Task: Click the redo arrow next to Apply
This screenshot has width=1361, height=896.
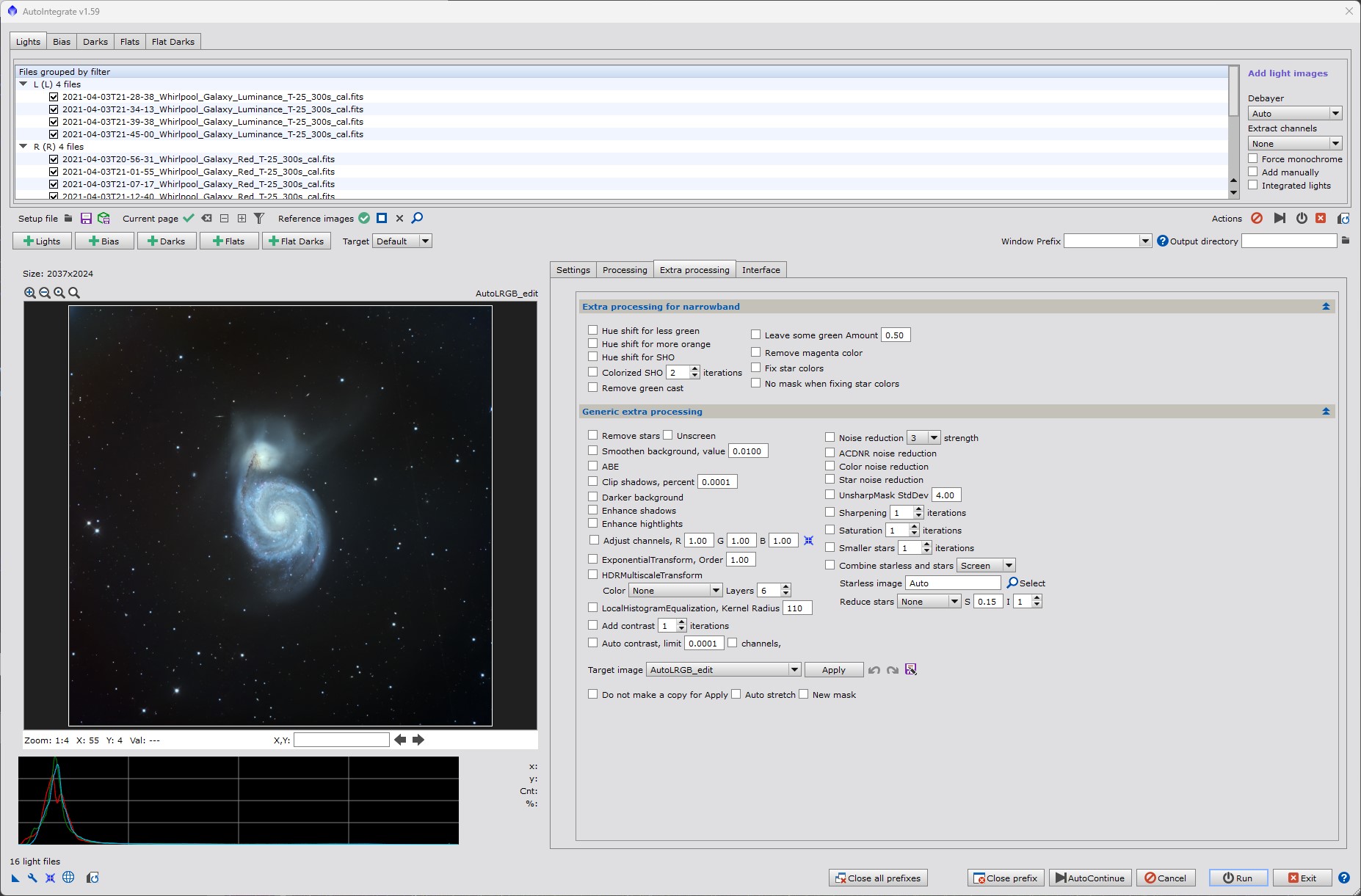Action: tap(893, 670)
